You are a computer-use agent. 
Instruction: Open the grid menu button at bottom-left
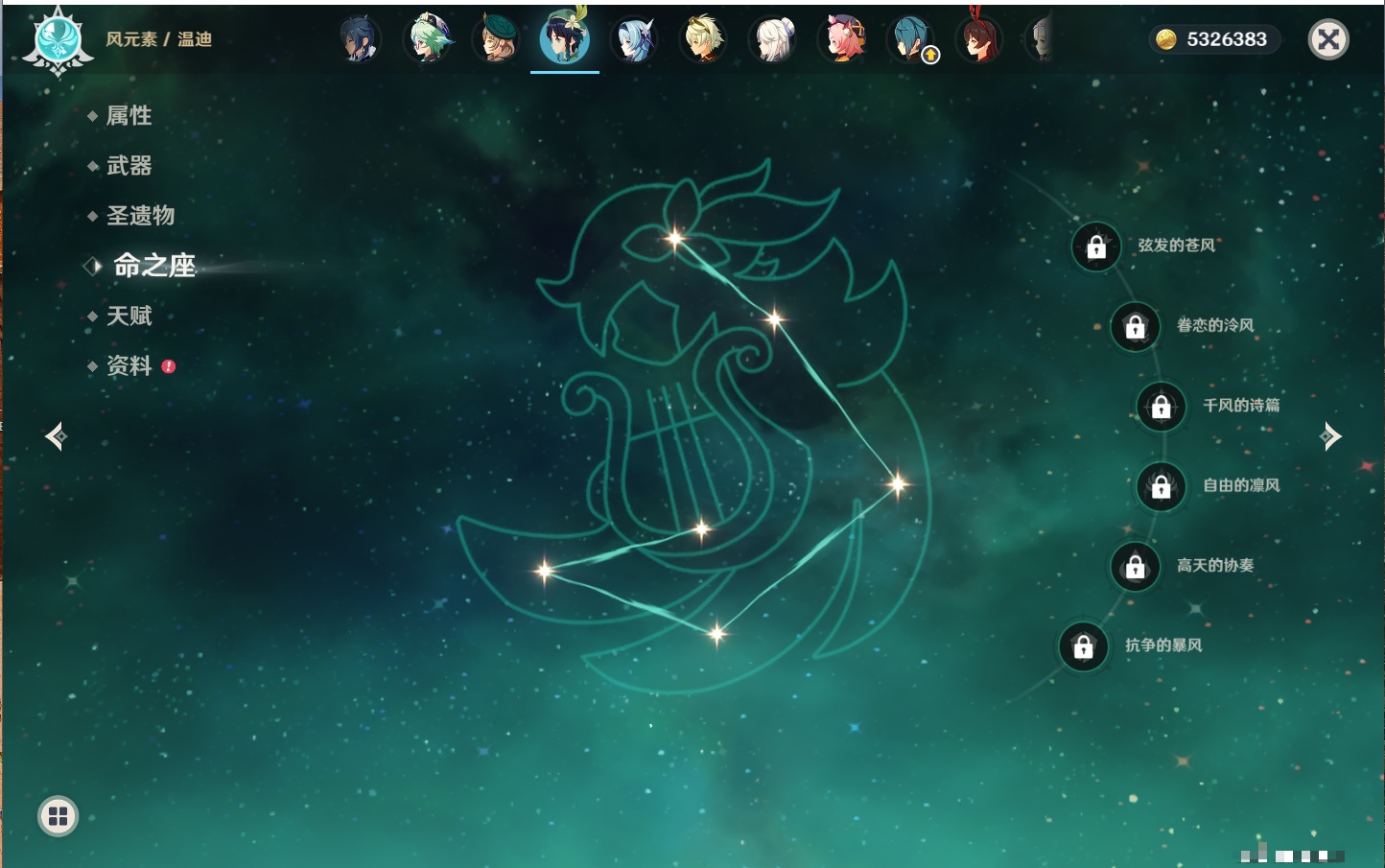58,816
